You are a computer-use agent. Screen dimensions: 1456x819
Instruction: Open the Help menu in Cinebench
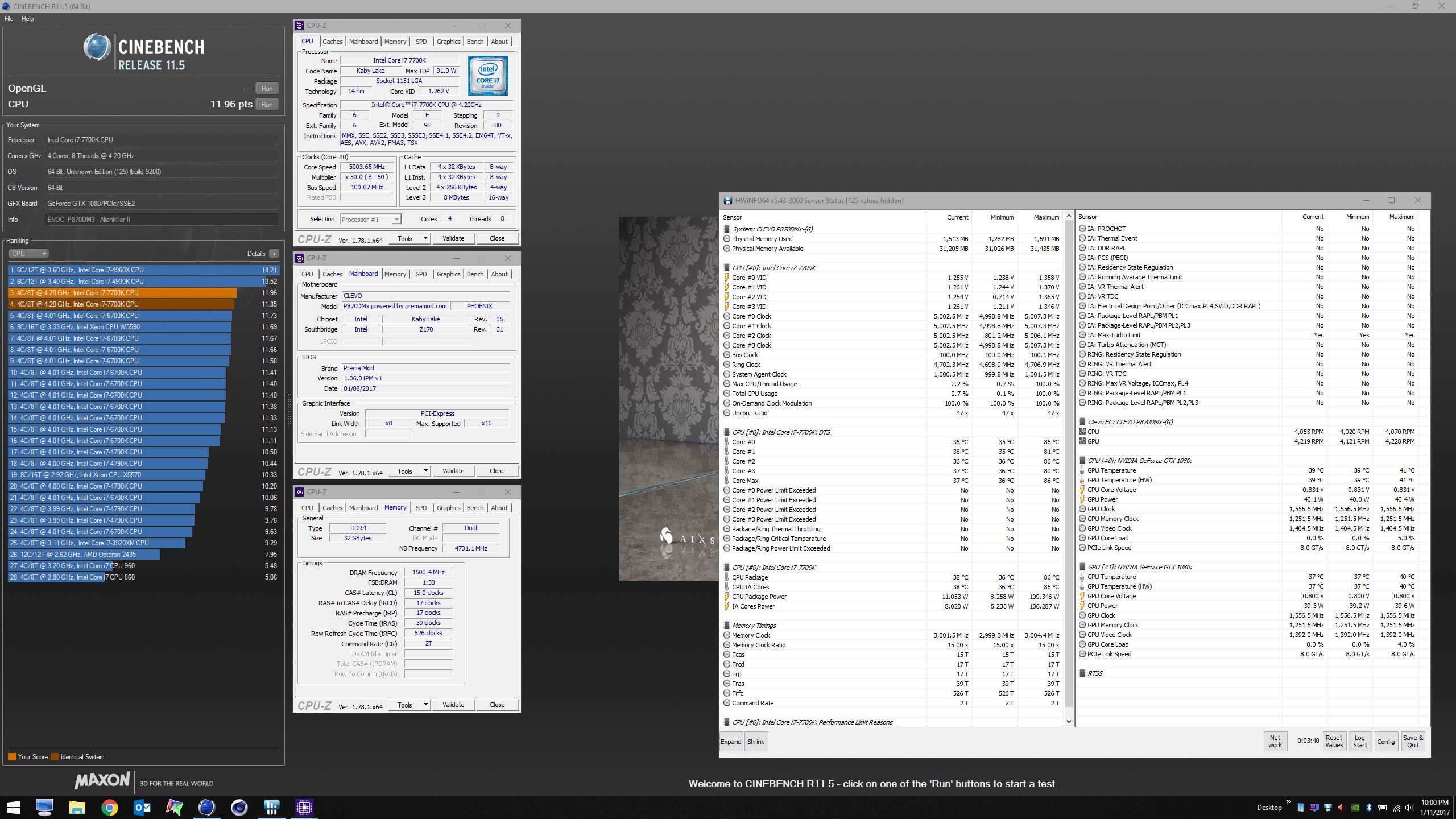pos(27,19)
